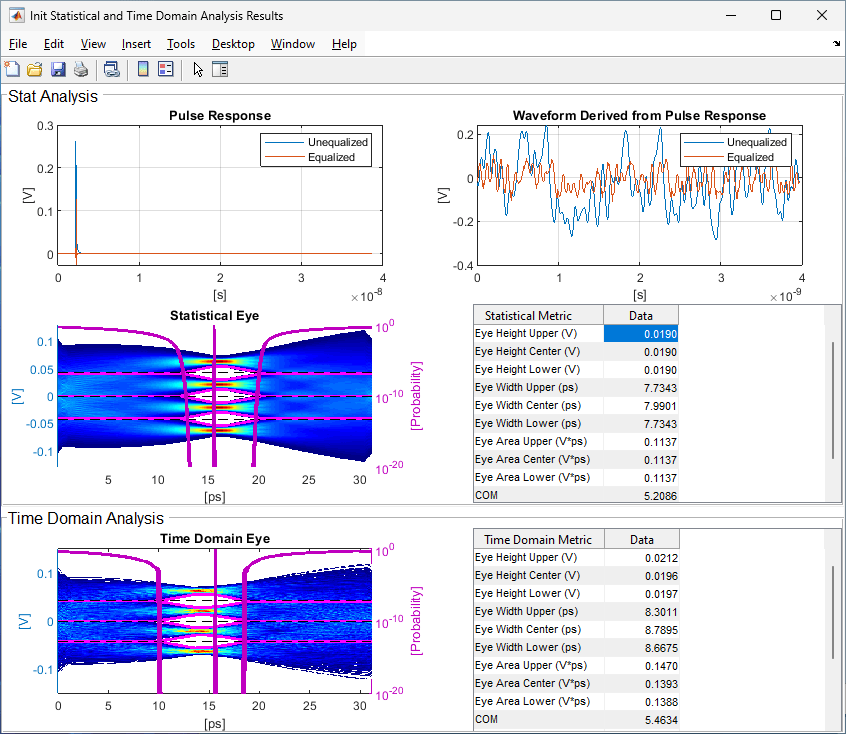Viewport: 846px width, 734px height.
Task: Enable Edit Plot mode with the arrow icon
Action: coord(198,69)
